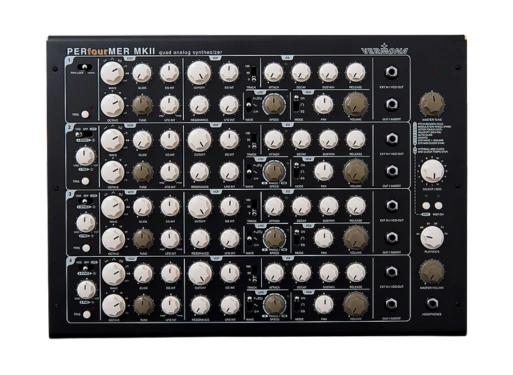Click channel 1 EXT IN/VCO OUT jack
Screen dimensions: 513x375
392,72
